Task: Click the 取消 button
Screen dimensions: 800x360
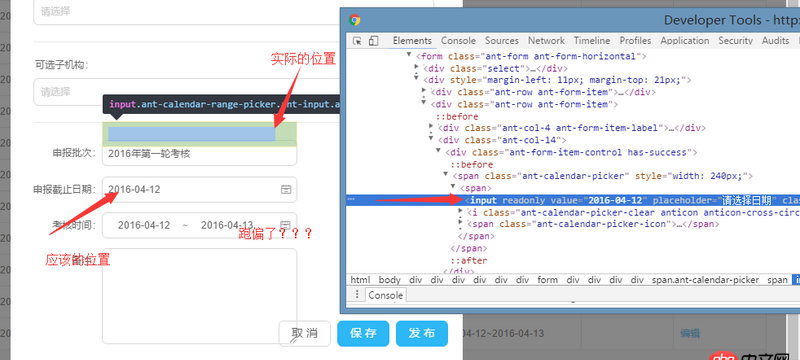Action: [305, 333]
